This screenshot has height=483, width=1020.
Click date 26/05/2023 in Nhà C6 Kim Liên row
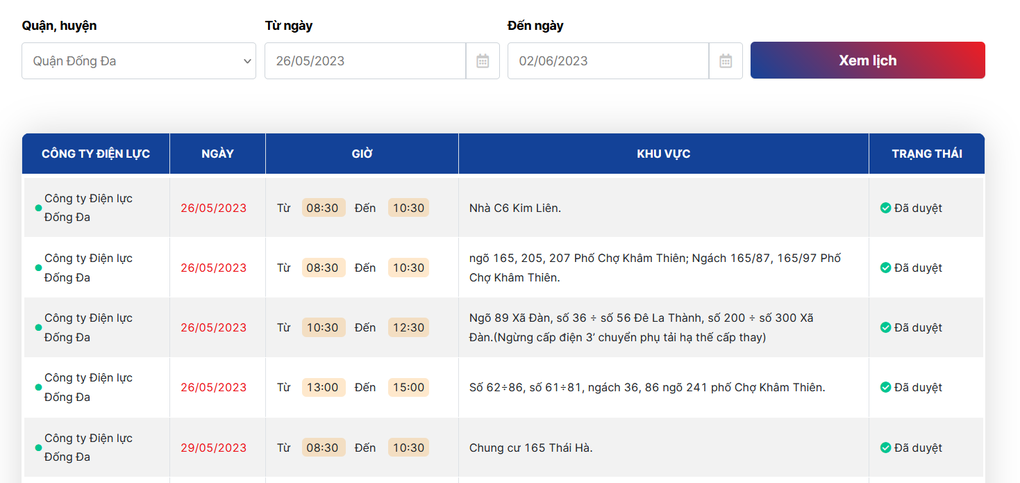pyautogui.click(x=213, y=208)
